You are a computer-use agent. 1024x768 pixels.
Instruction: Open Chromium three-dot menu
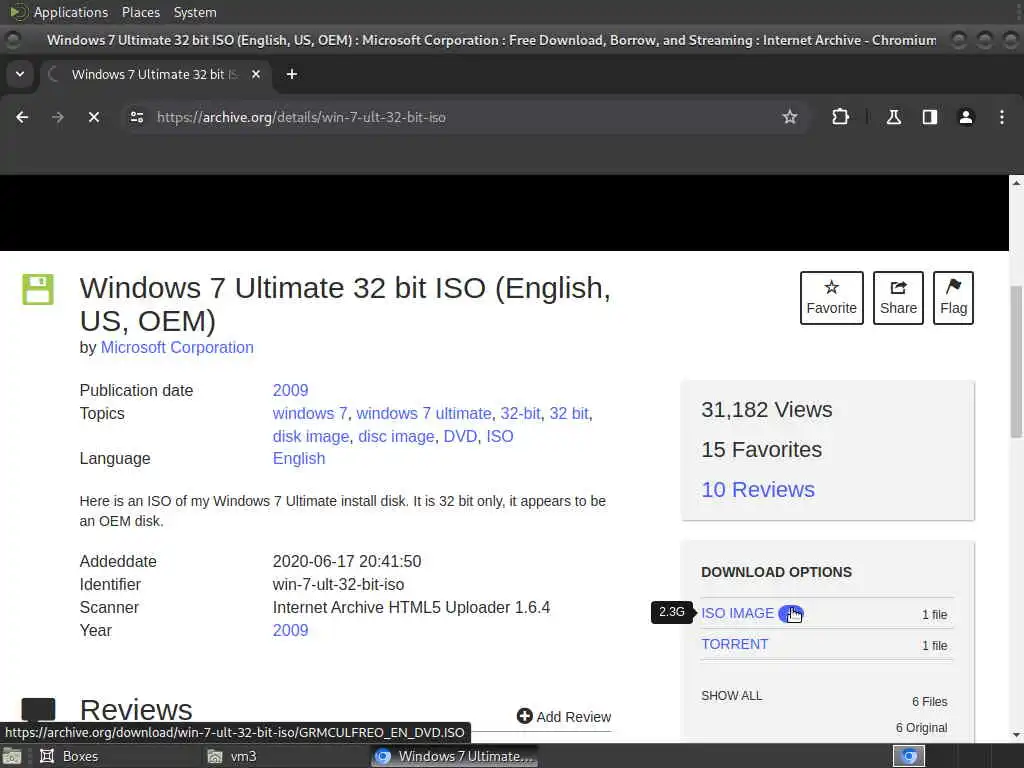pyautogui.click(x=1002, y=117)
